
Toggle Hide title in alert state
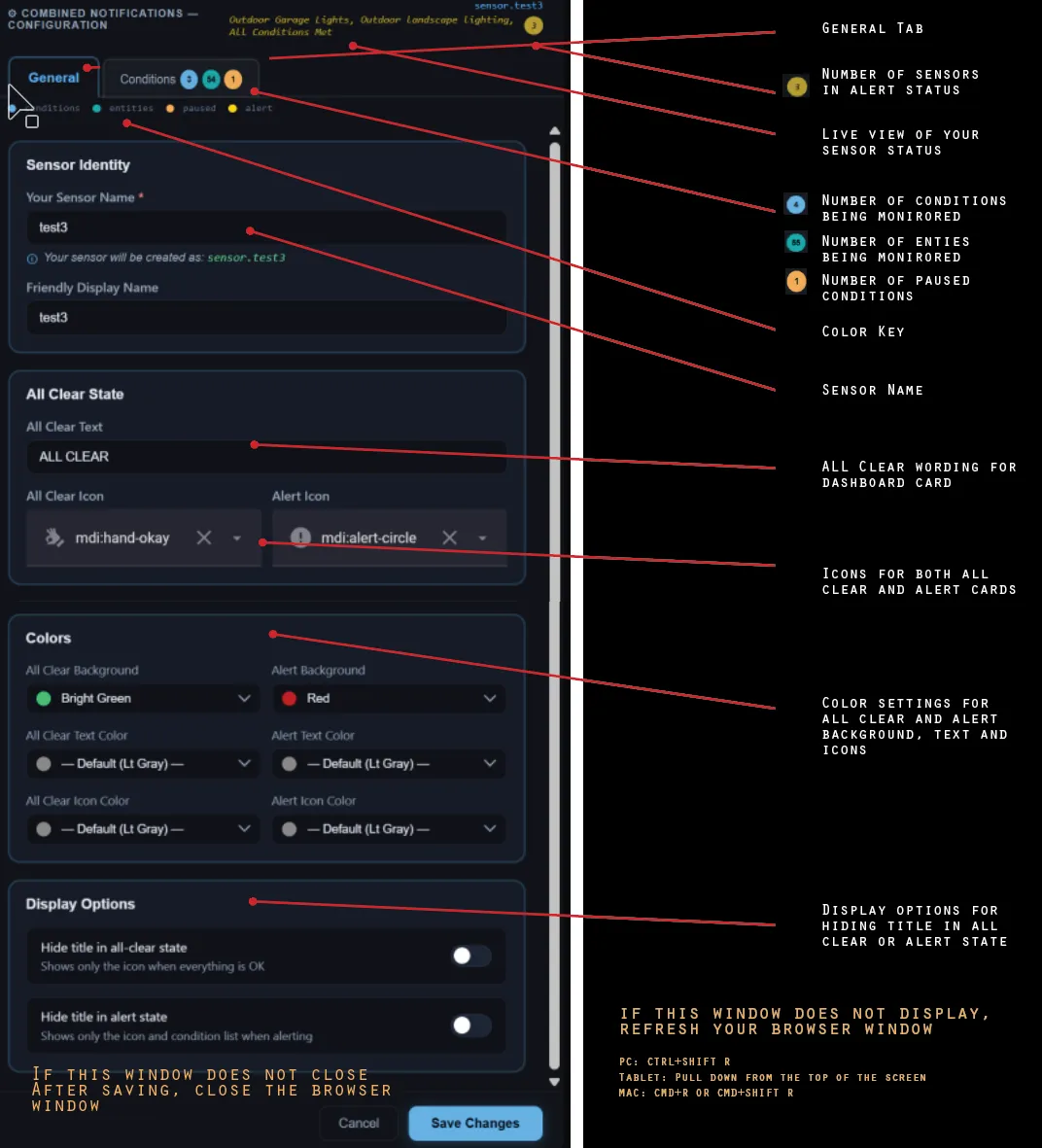pos(469,1025)
